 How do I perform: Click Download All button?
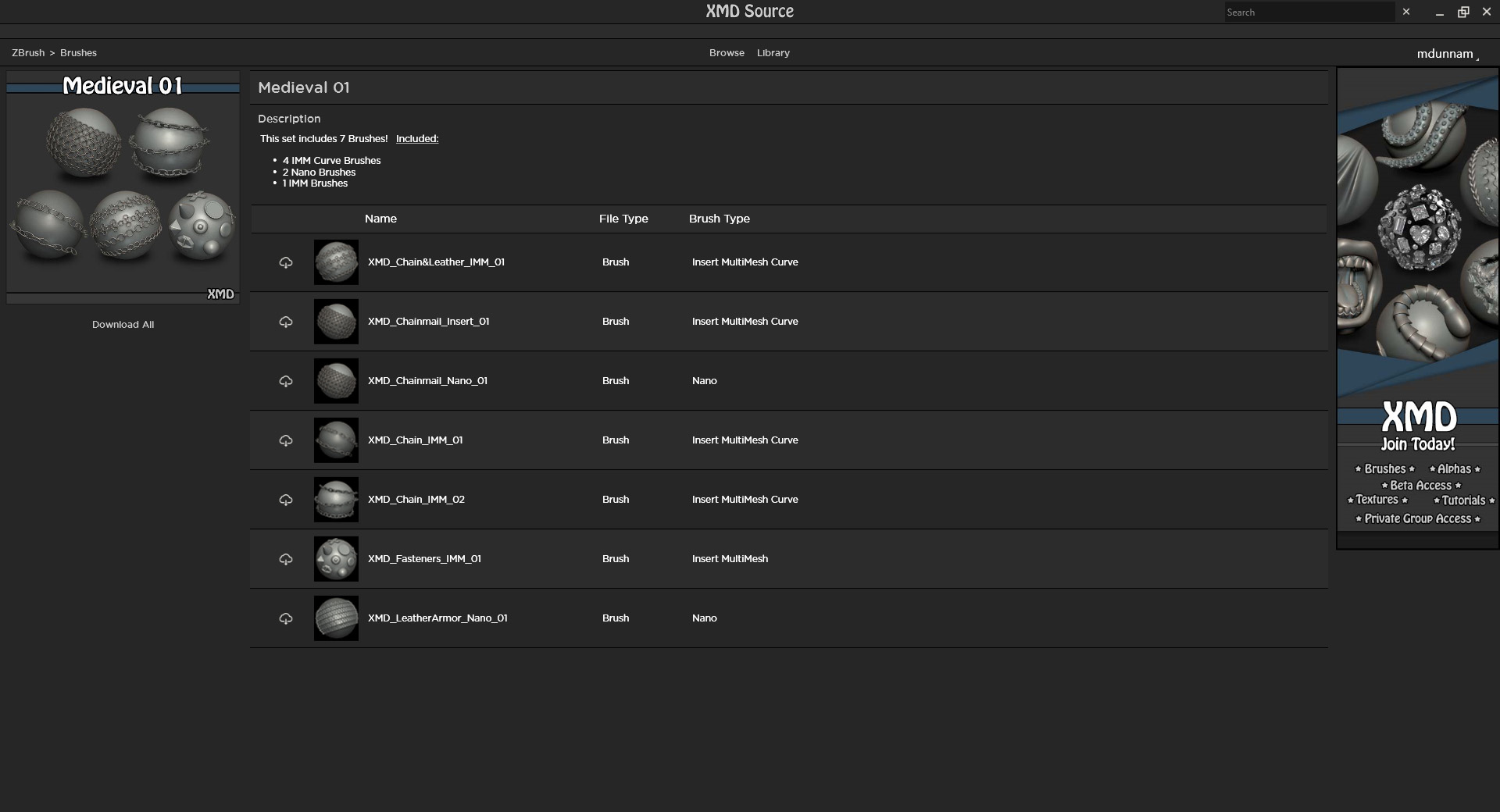[x=123, y=325]
